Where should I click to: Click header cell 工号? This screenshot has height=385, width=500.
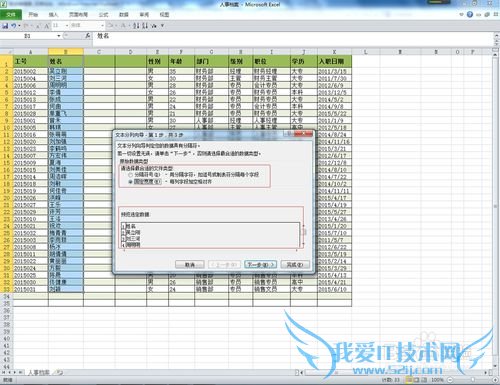31,61
